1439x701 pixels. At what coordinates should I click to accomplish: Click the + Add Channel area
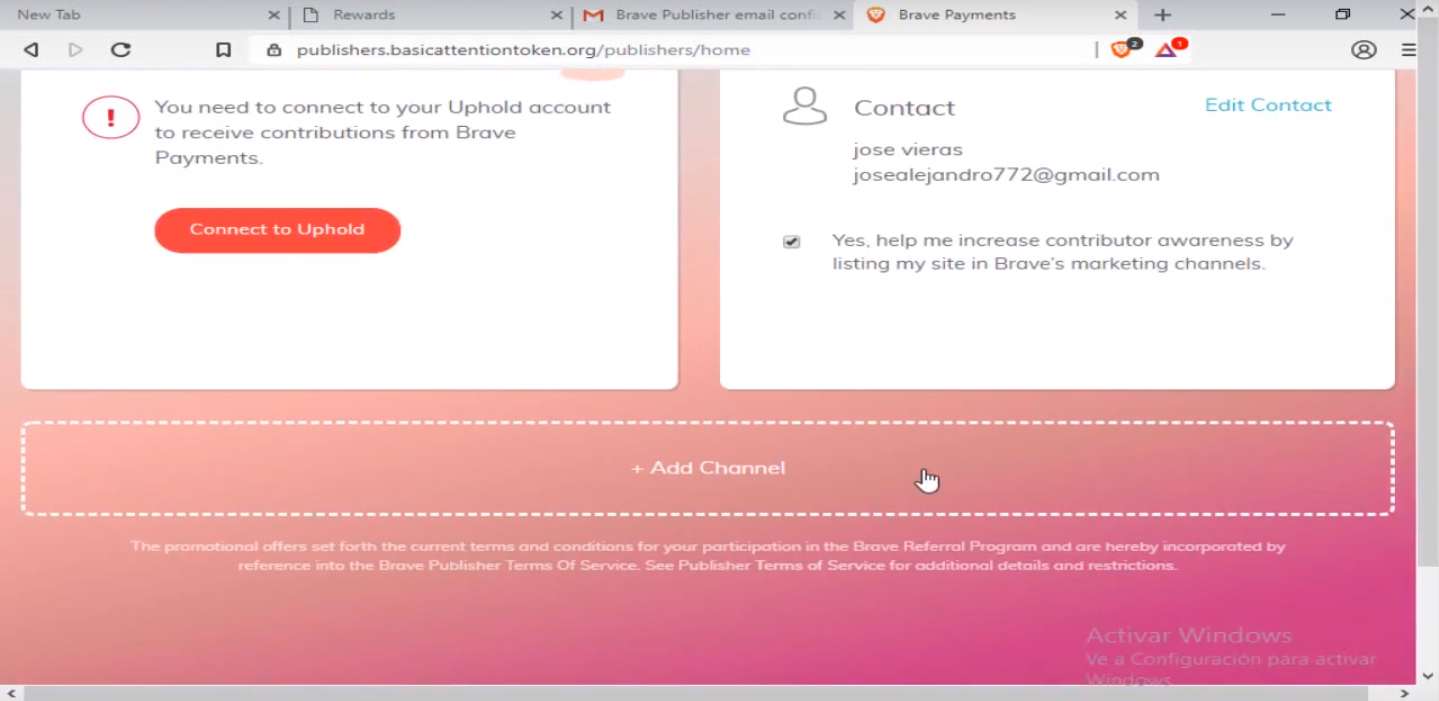707,468
